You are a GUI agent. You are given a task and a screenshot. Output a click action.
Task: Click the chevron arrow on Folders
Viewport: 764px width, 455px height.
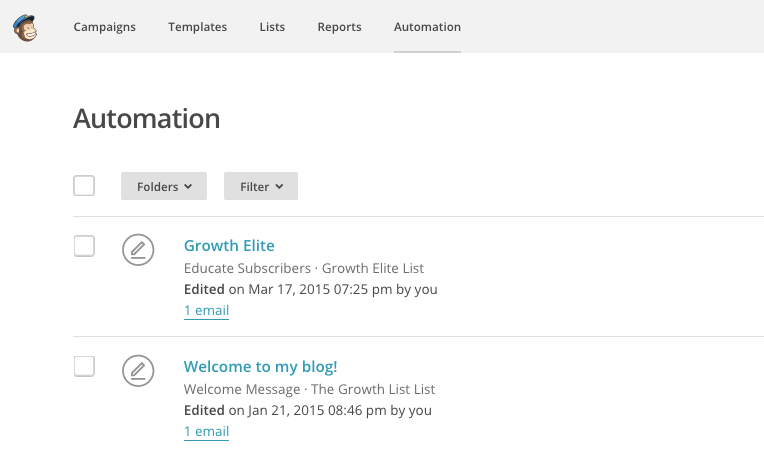coord(188,187)
